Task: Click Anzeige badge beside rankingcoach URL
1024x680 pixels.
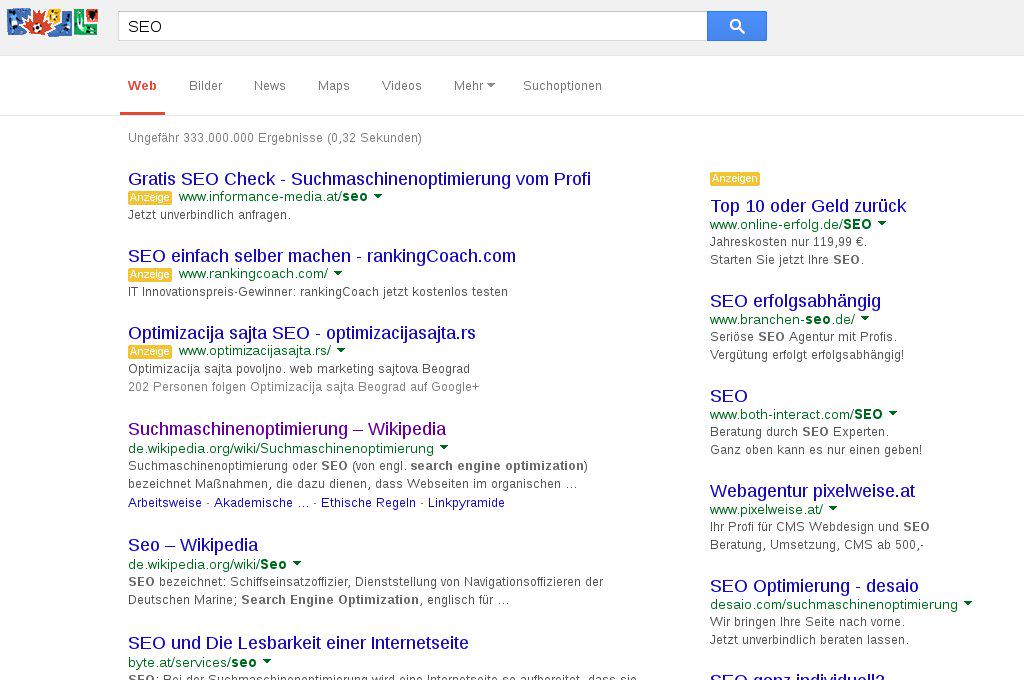Action: tap(150, 274)
